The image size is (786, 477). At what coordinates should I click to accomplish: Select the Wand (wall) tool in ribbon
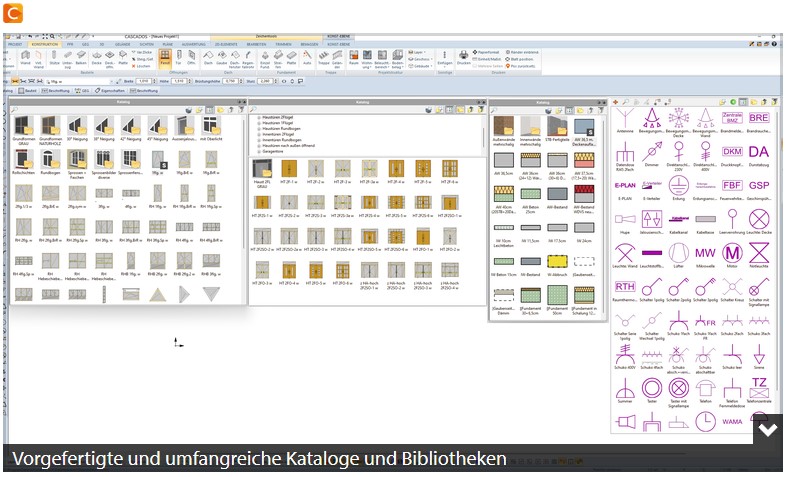pyautogui.click(x=25, y=58)
